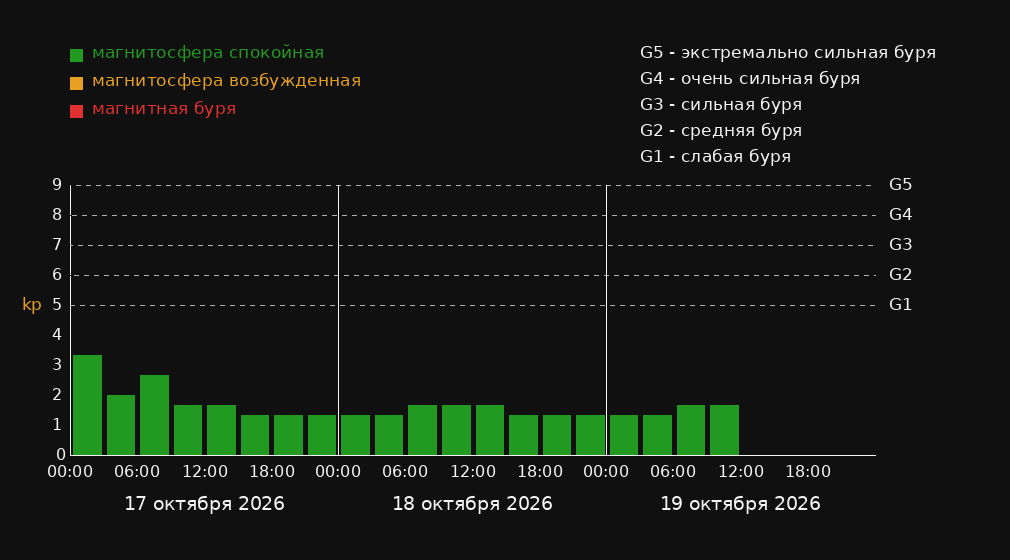This screenshot has height=560, width=1010.
Task: Click the 03:00 bar on 17 октября
Action: [x=121, y=425]
